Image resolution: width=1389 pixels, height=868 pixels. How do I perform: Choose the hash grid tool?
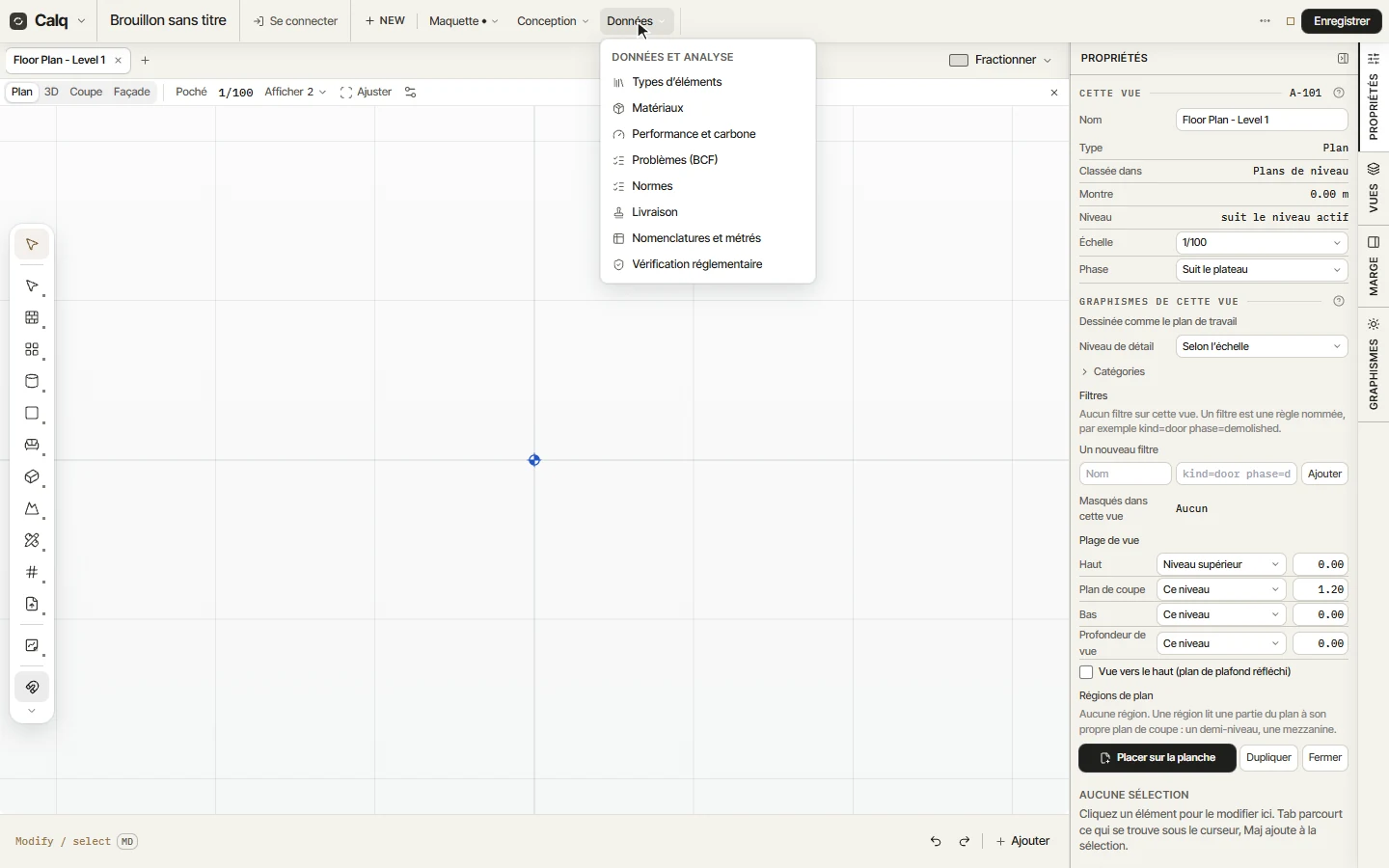[32, 573]
